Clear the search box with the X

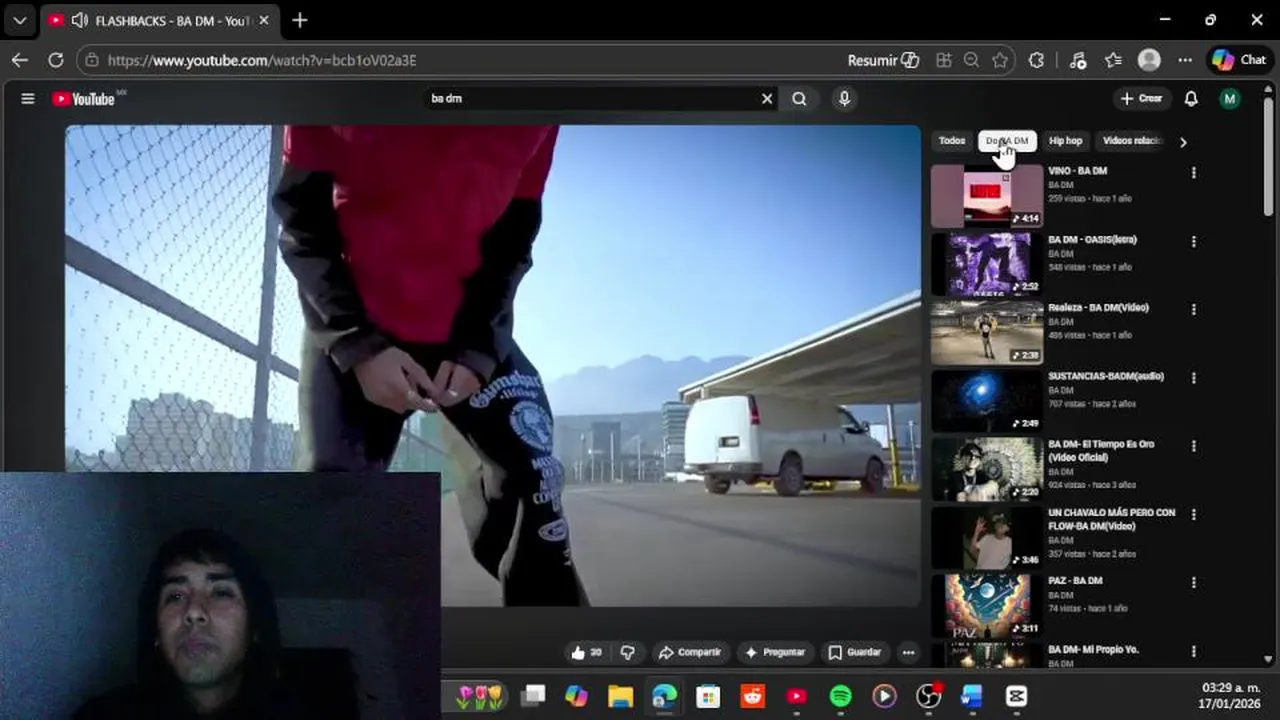767,99
